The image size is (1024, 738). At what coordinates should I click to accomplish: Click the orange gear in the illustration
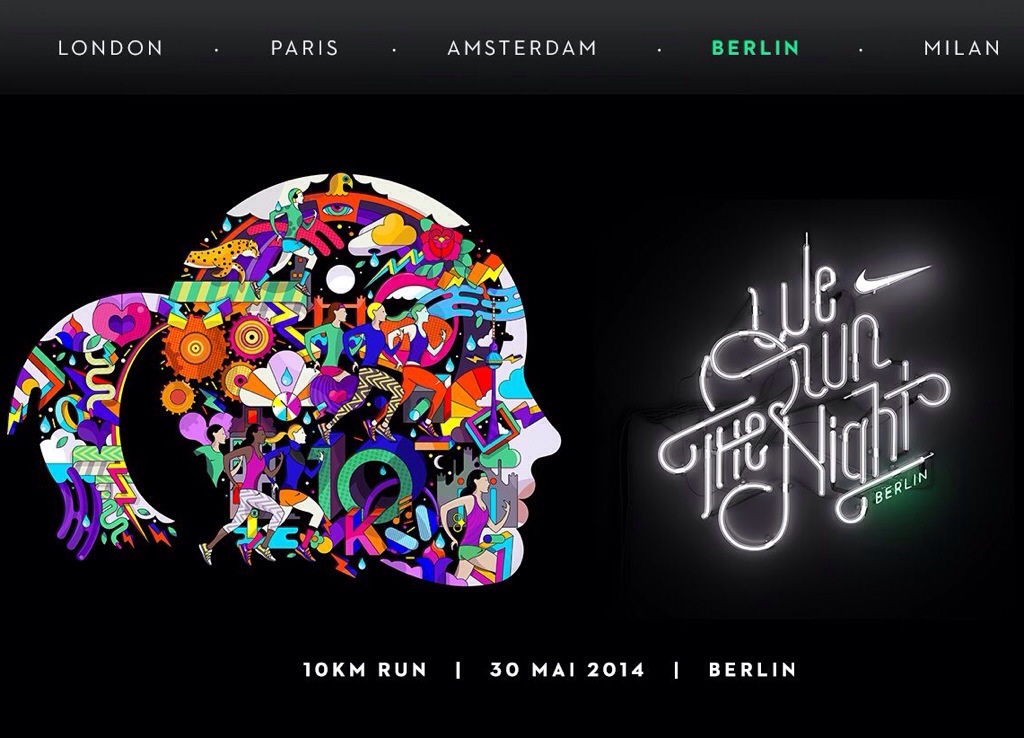[x=194, y=347]
